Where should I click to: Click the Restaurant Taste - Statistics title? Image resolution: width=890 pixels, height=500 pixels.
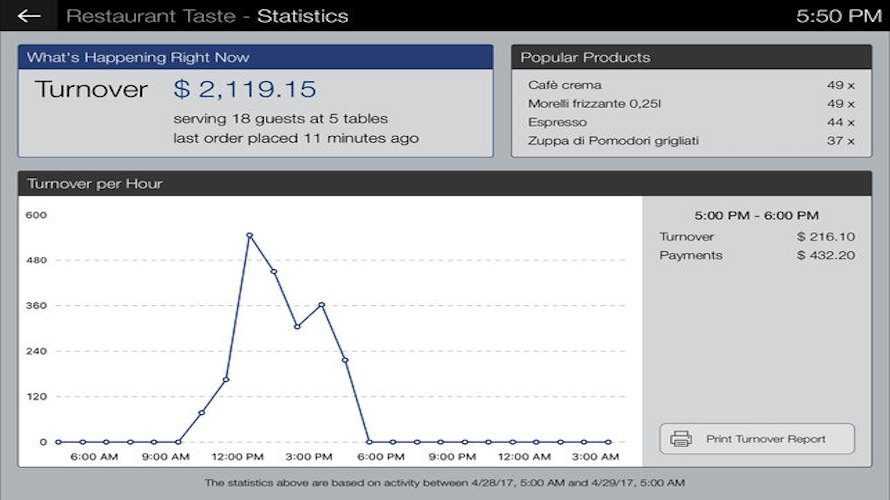(x=207, y=16)
